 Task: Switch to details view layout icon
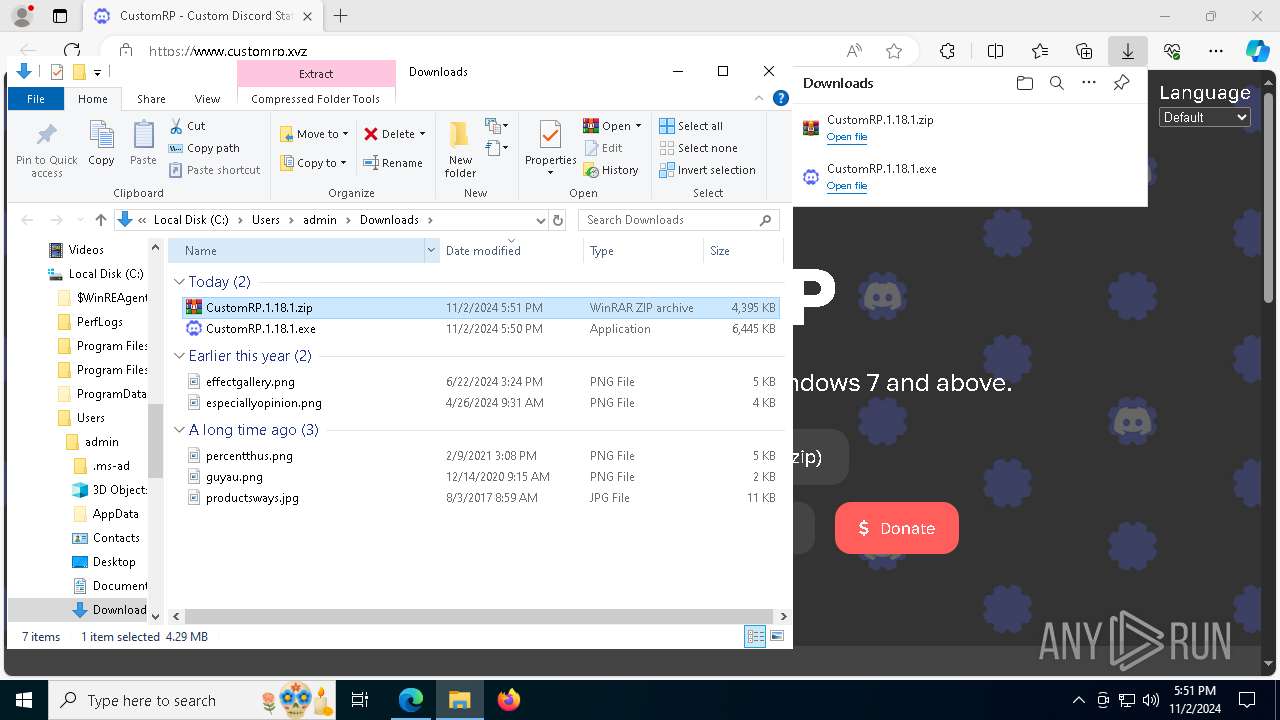point(755,637)
